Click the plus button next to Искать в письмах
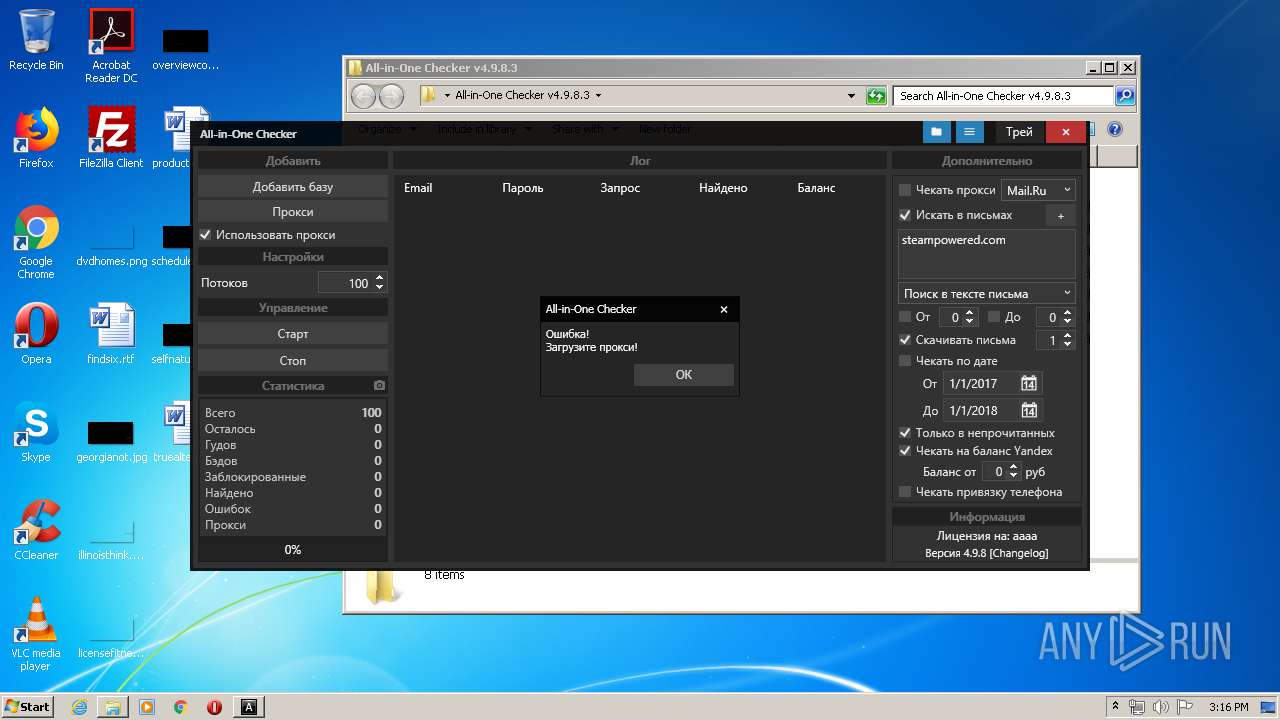The image size is (1280, 720). 1061,215
